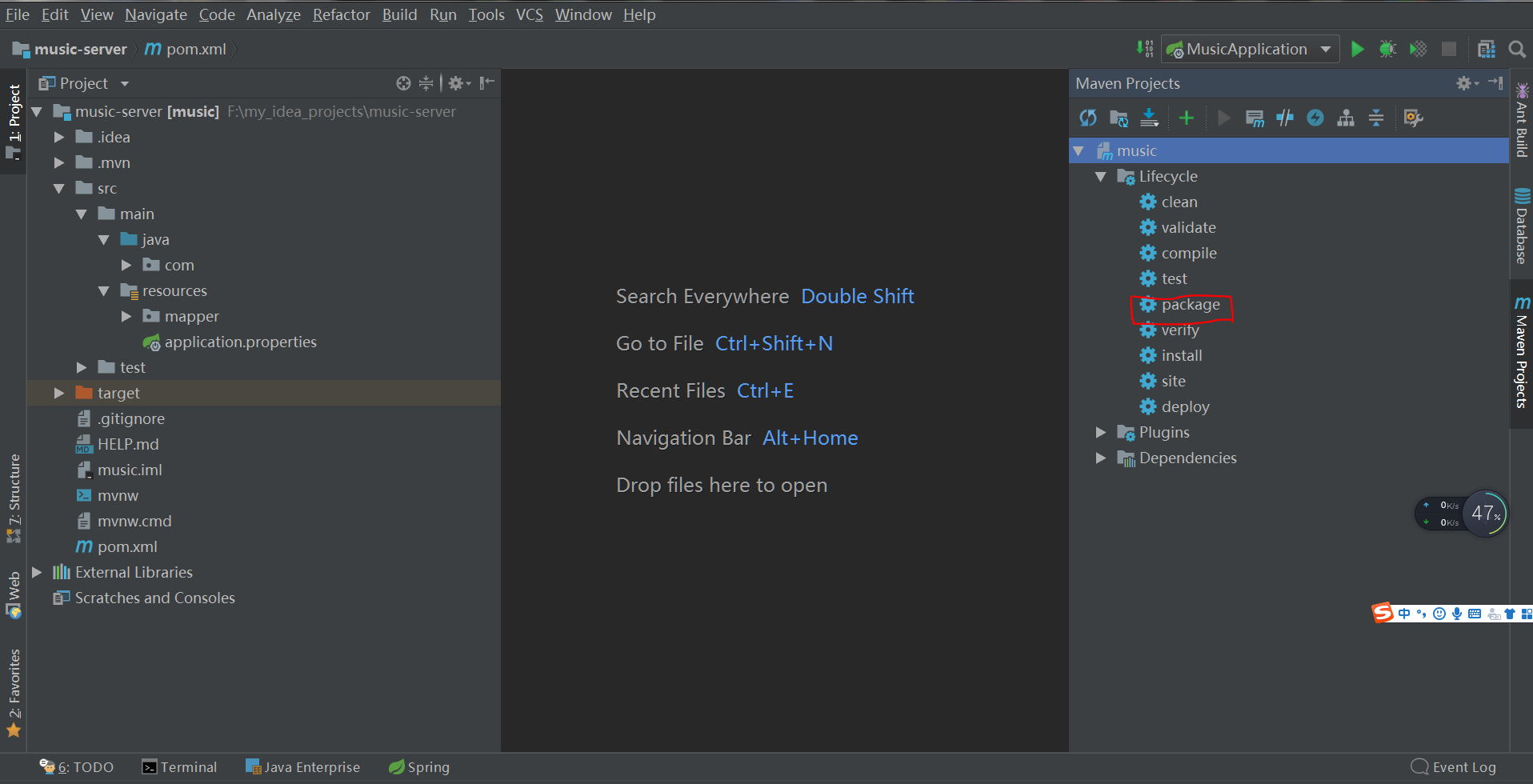Expand the .mvn folder
This screenshot has width=1533, height=784.
(x=58, y=163)
